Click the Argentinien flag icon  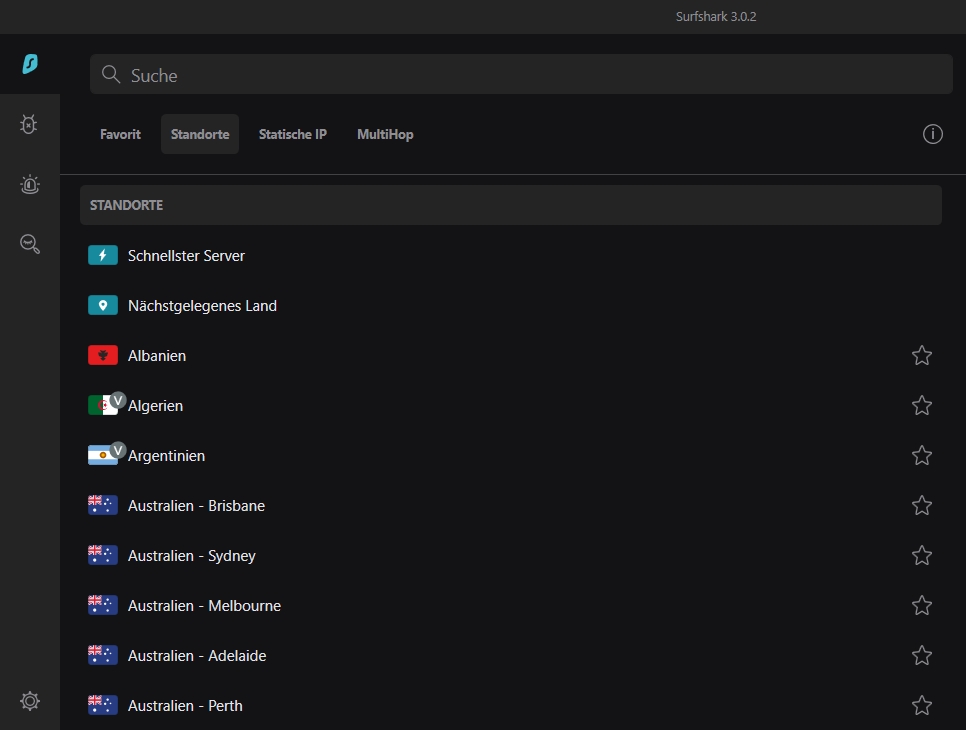tap(102, 455)
